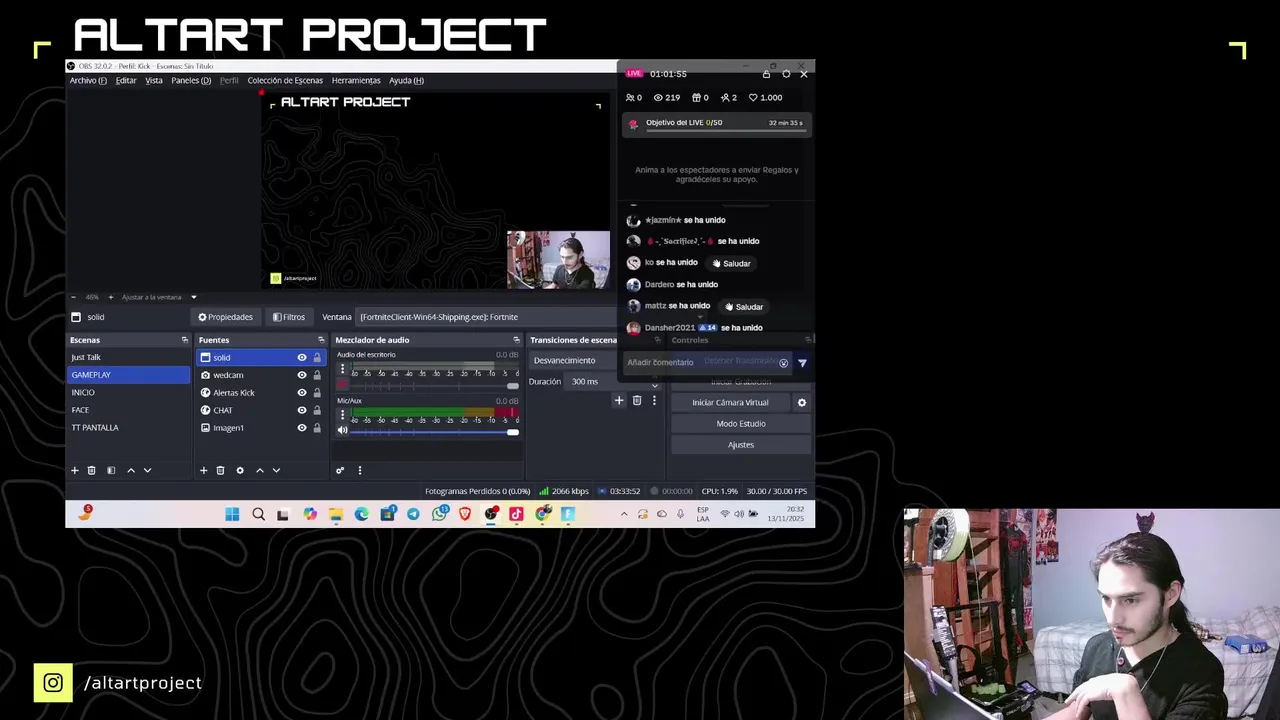Move source down in Fuentes panel
The image size is (1280, 720).
click(276, 470)
